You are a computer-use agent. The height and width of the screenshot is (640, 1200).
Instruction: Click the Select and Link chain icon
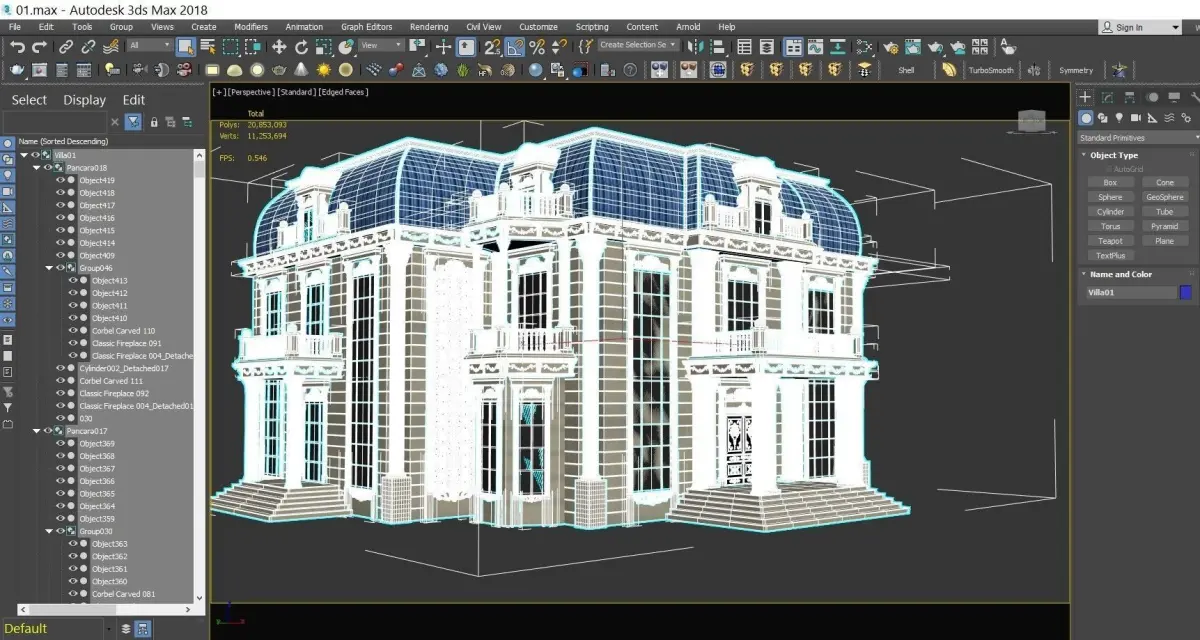[65, 46]
